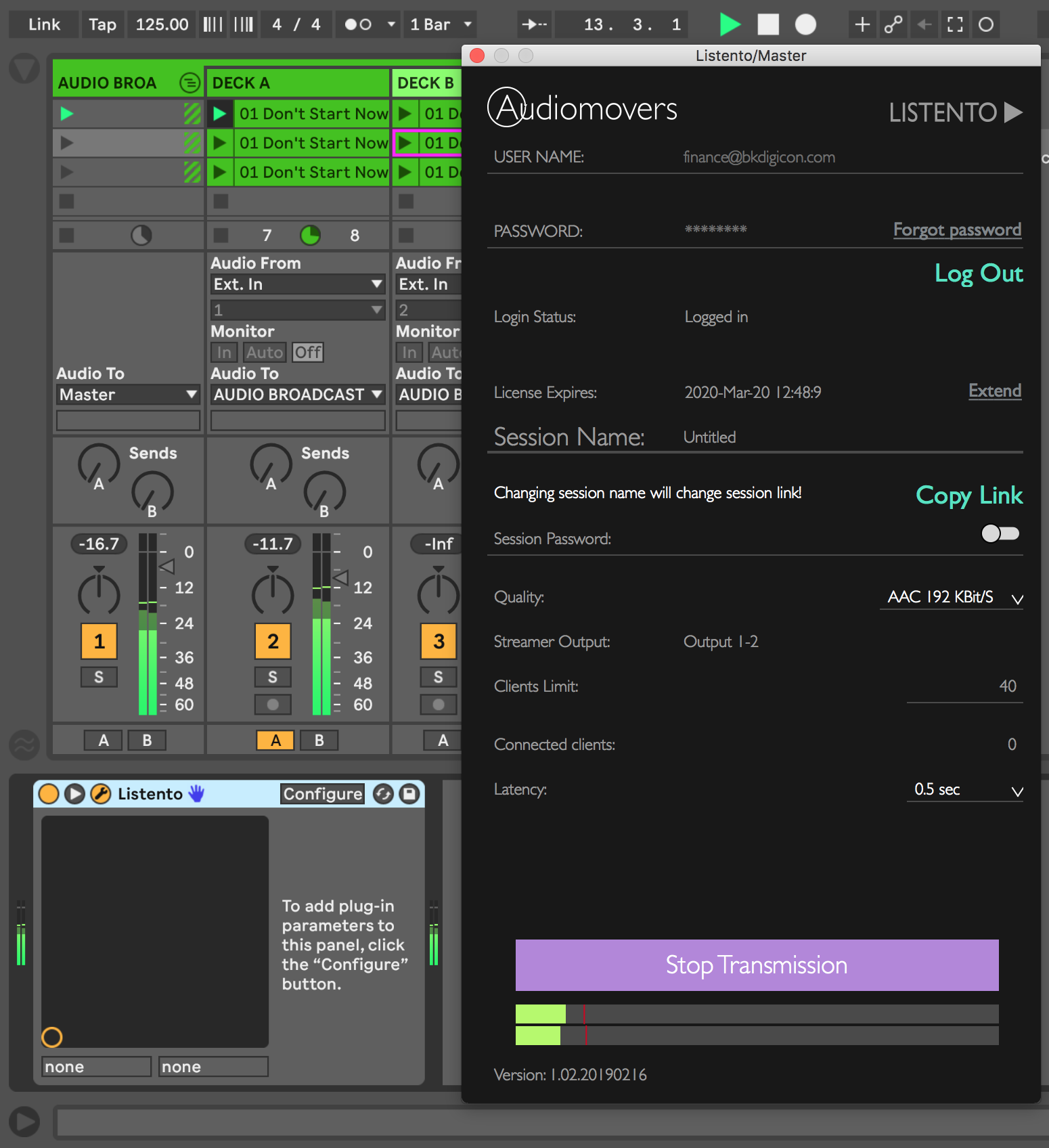This screenshot has width=1049, height=1148.
Task: Click the Arrangement Record button
Action: pyautogui.click(x=805, y=24)
